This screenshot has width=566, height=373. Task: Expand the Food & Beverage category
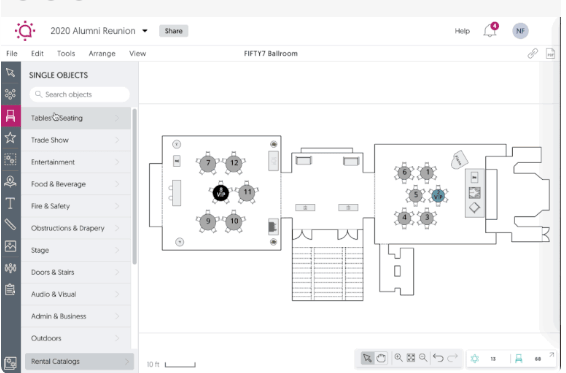(76, 184)
